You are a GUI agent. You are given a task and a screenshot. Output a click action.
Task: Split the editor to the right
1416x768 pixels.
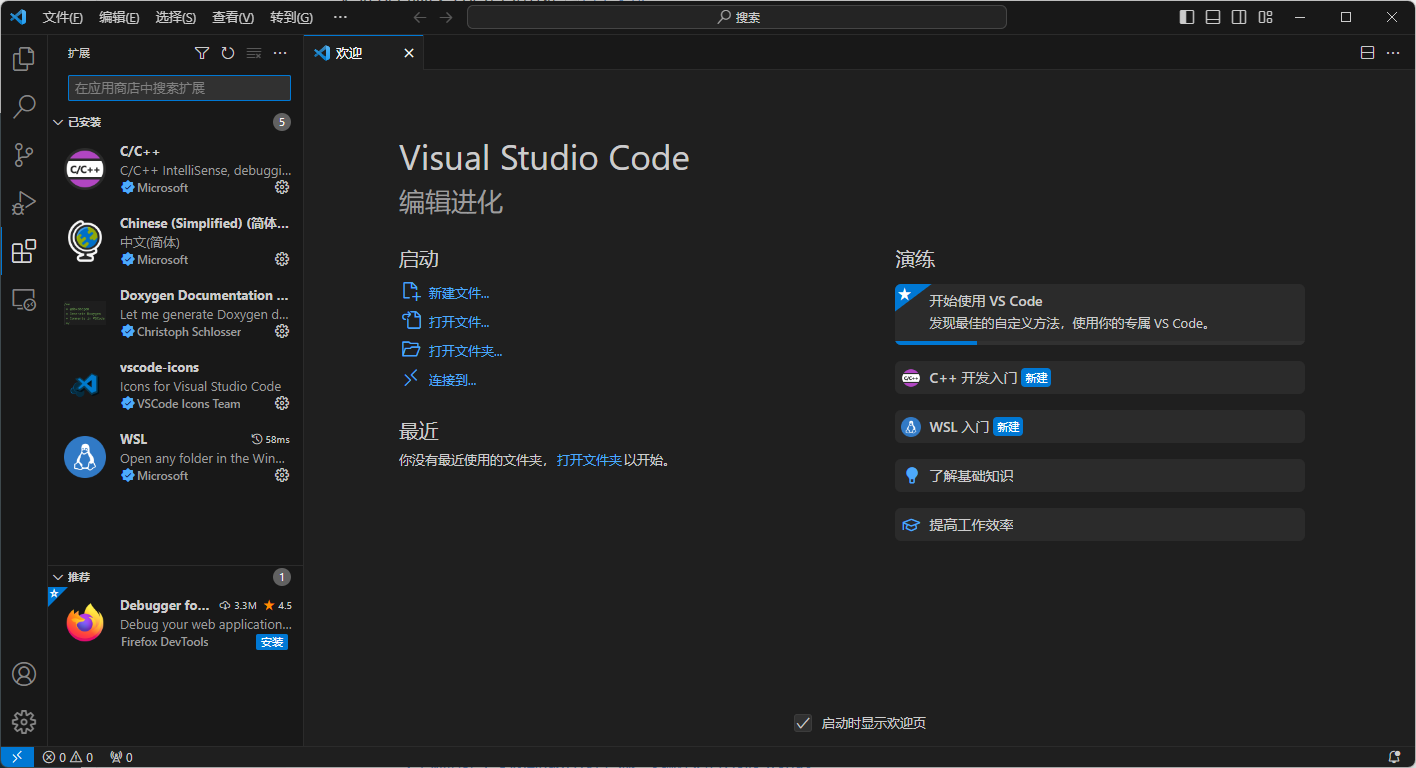(1367, 53)
